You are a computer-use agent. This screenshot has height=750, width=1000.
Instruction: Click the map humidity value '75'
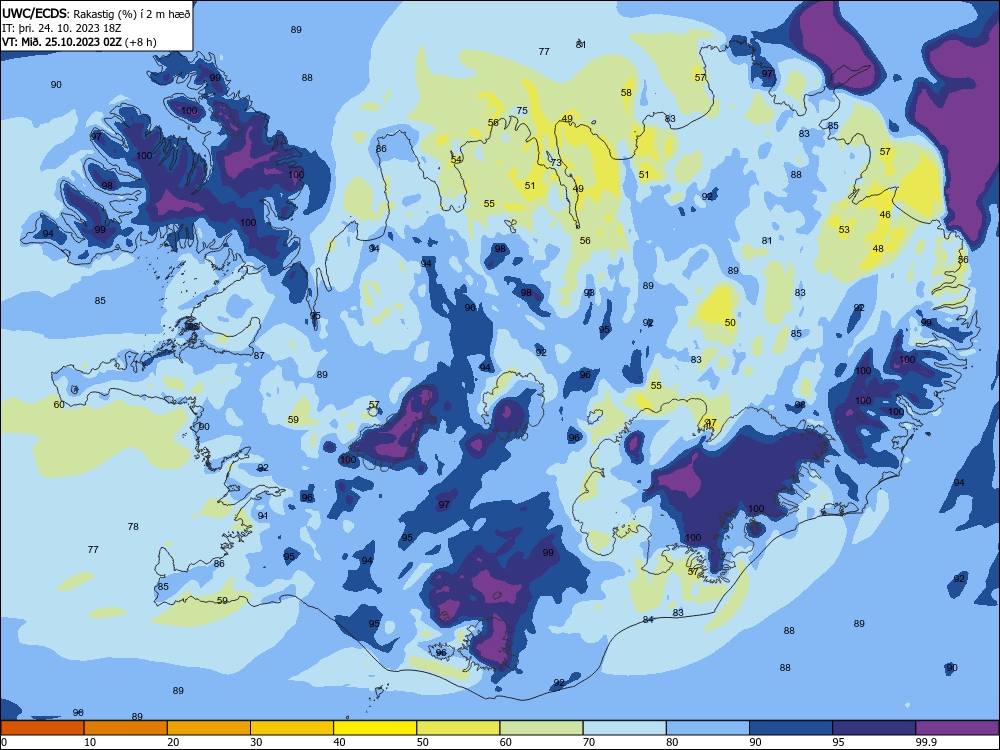pyautogui.click(x=522, y=110)
